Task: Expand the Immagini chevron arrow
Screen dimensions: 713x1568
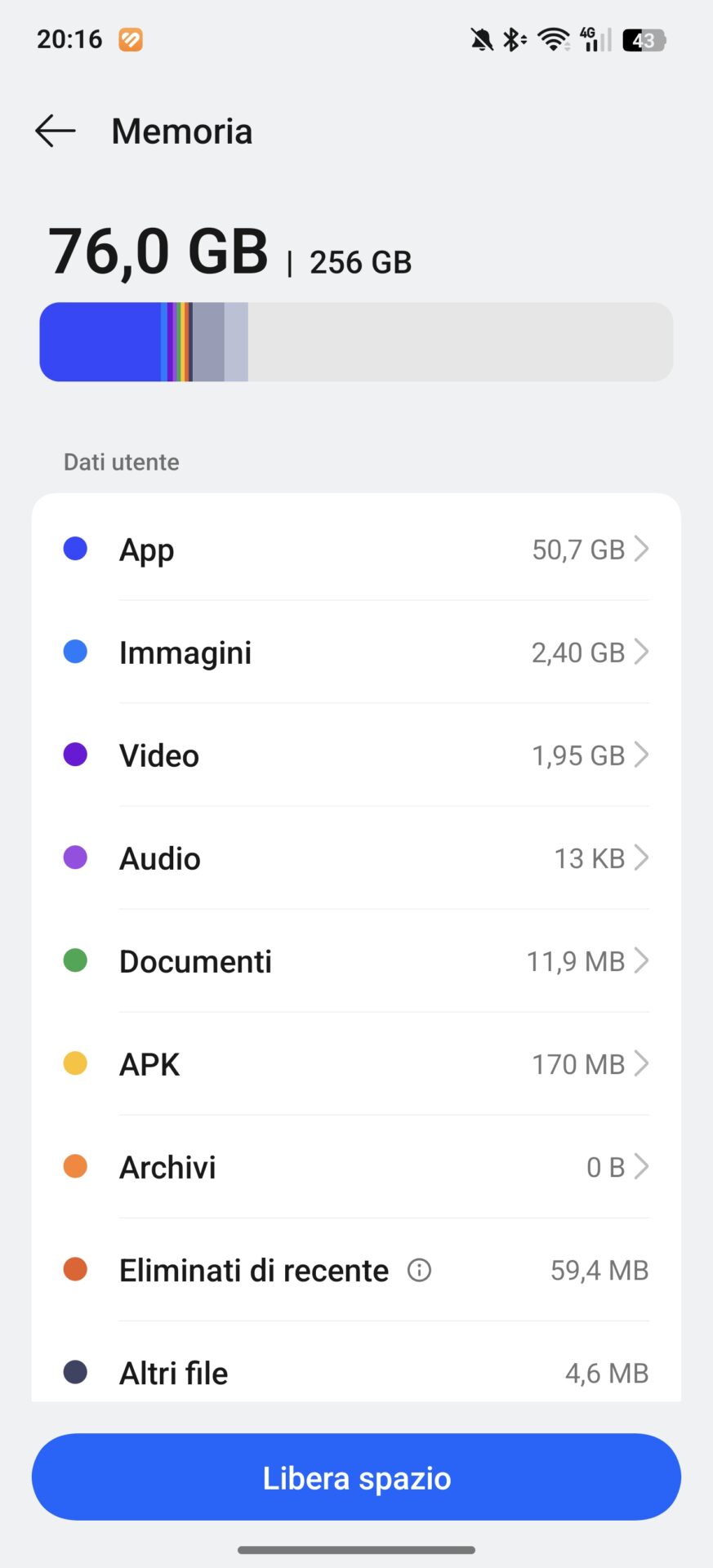Action: [x=642, y=652]
